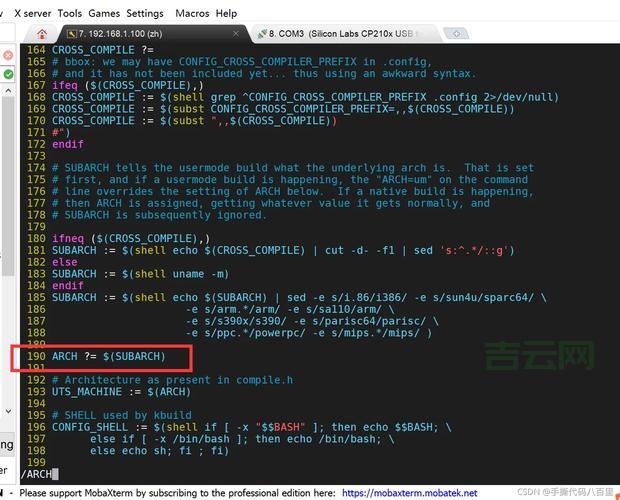The height and width of the screenshot is (500, 620).
Task: Click the green checkmark icon in sidebar
Action: 8,74
